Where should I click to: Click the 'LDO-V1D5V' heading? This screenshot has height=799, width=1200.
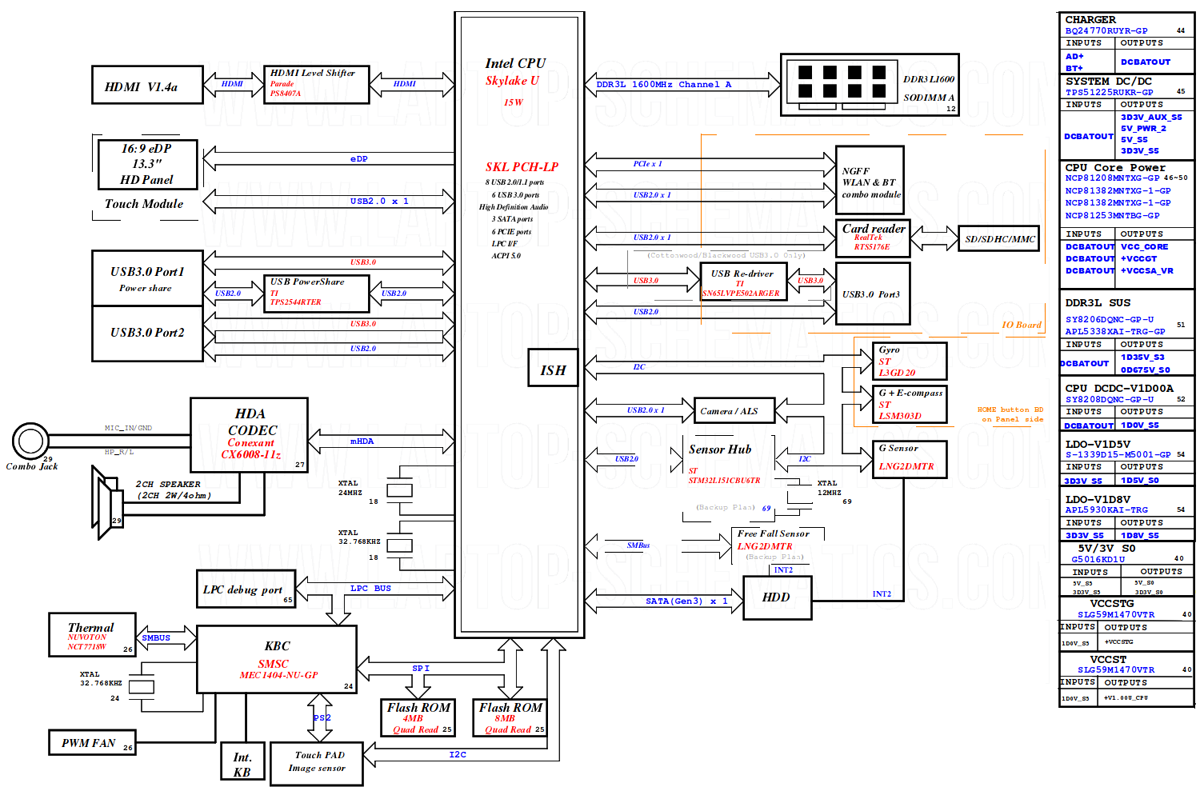pos(1098,443)
